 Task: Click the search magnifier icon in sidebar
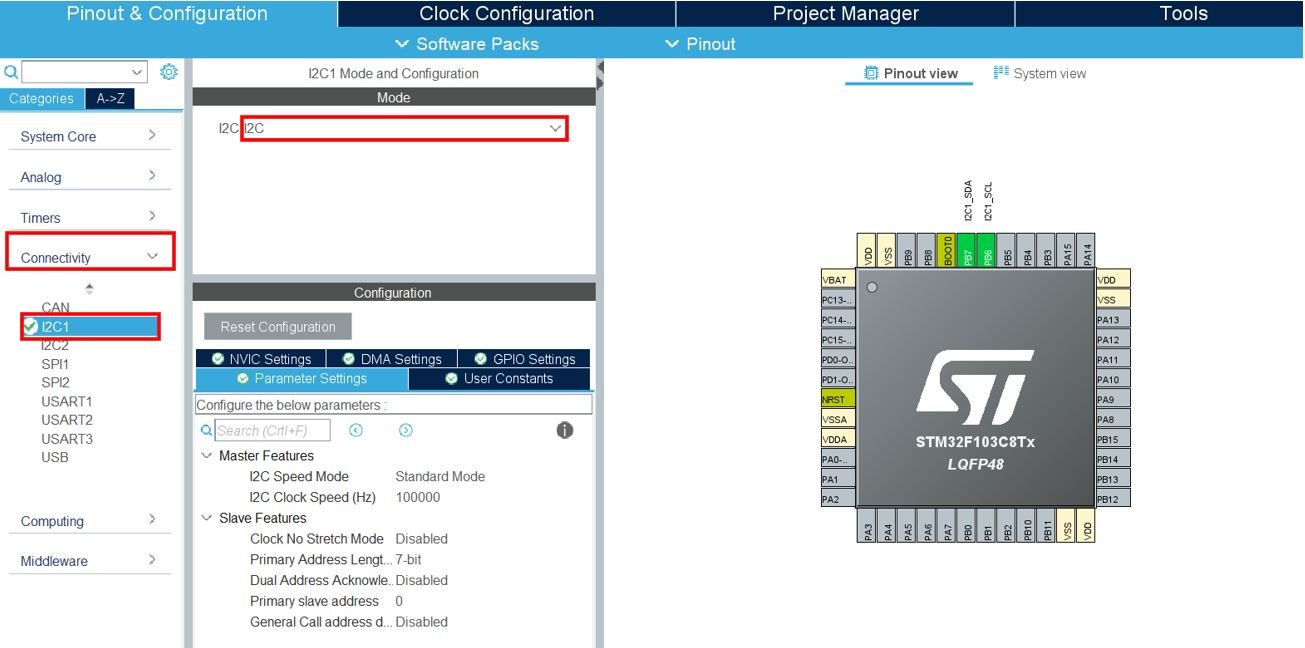10,72
